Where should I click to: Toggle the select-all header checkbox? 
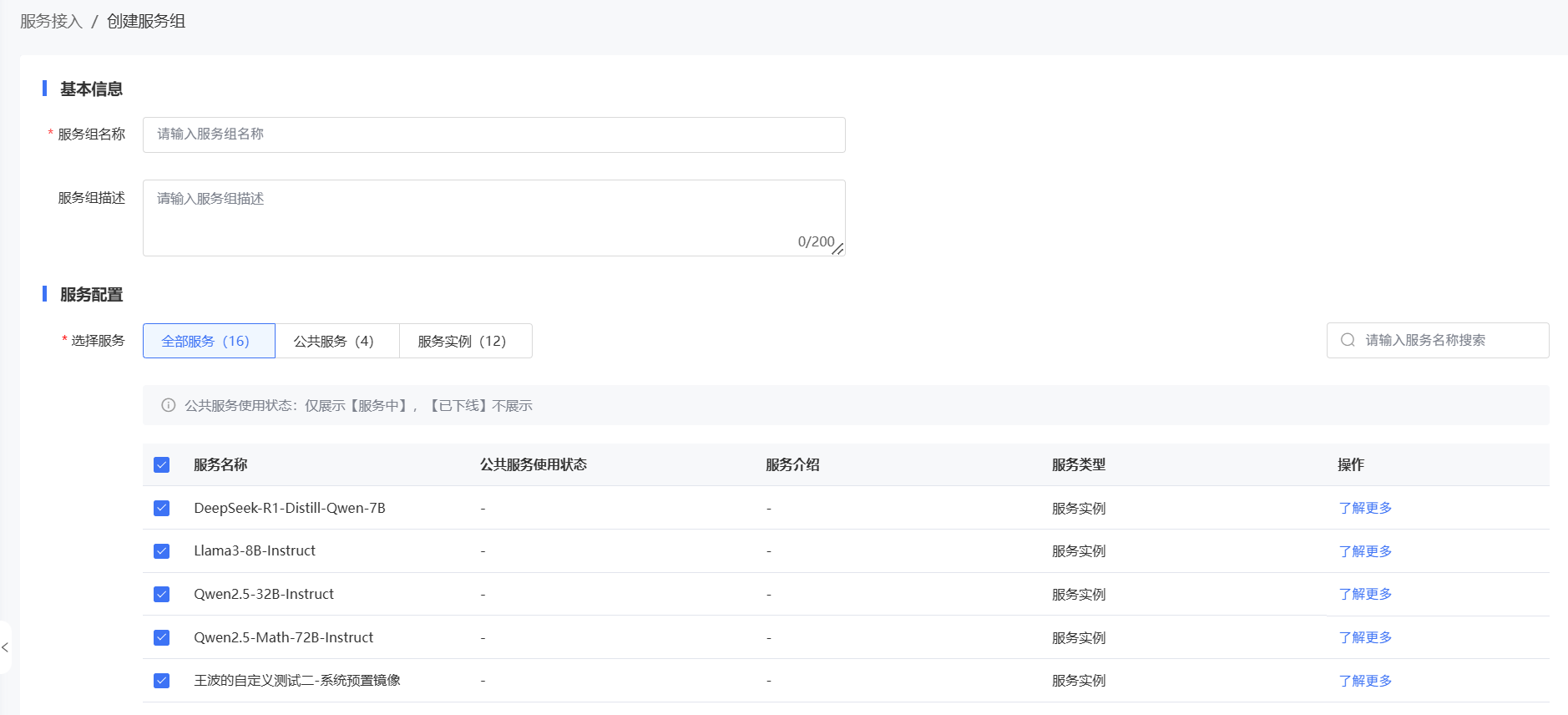(162, 465)
